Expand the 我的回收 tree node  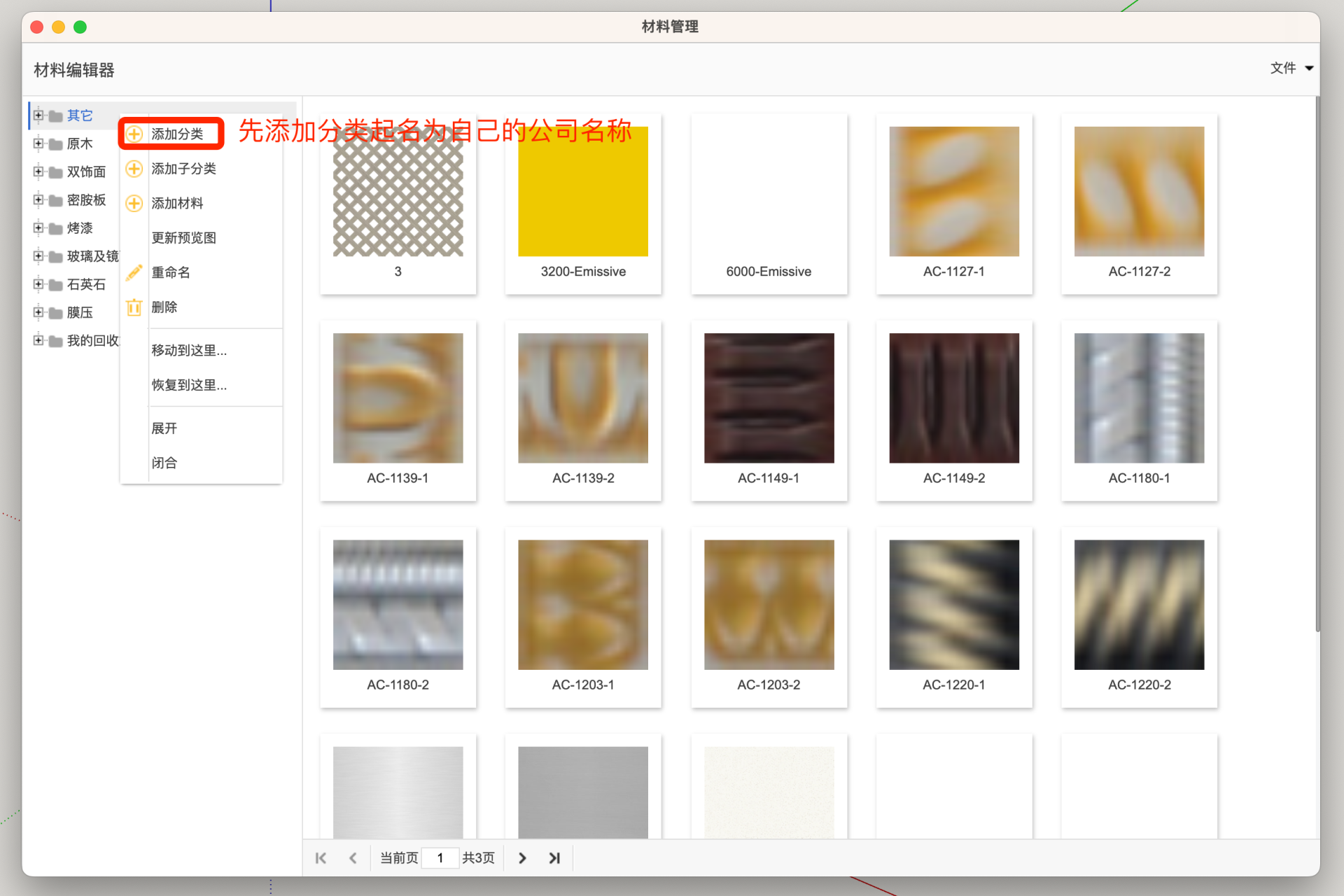[x=38, y=340]
